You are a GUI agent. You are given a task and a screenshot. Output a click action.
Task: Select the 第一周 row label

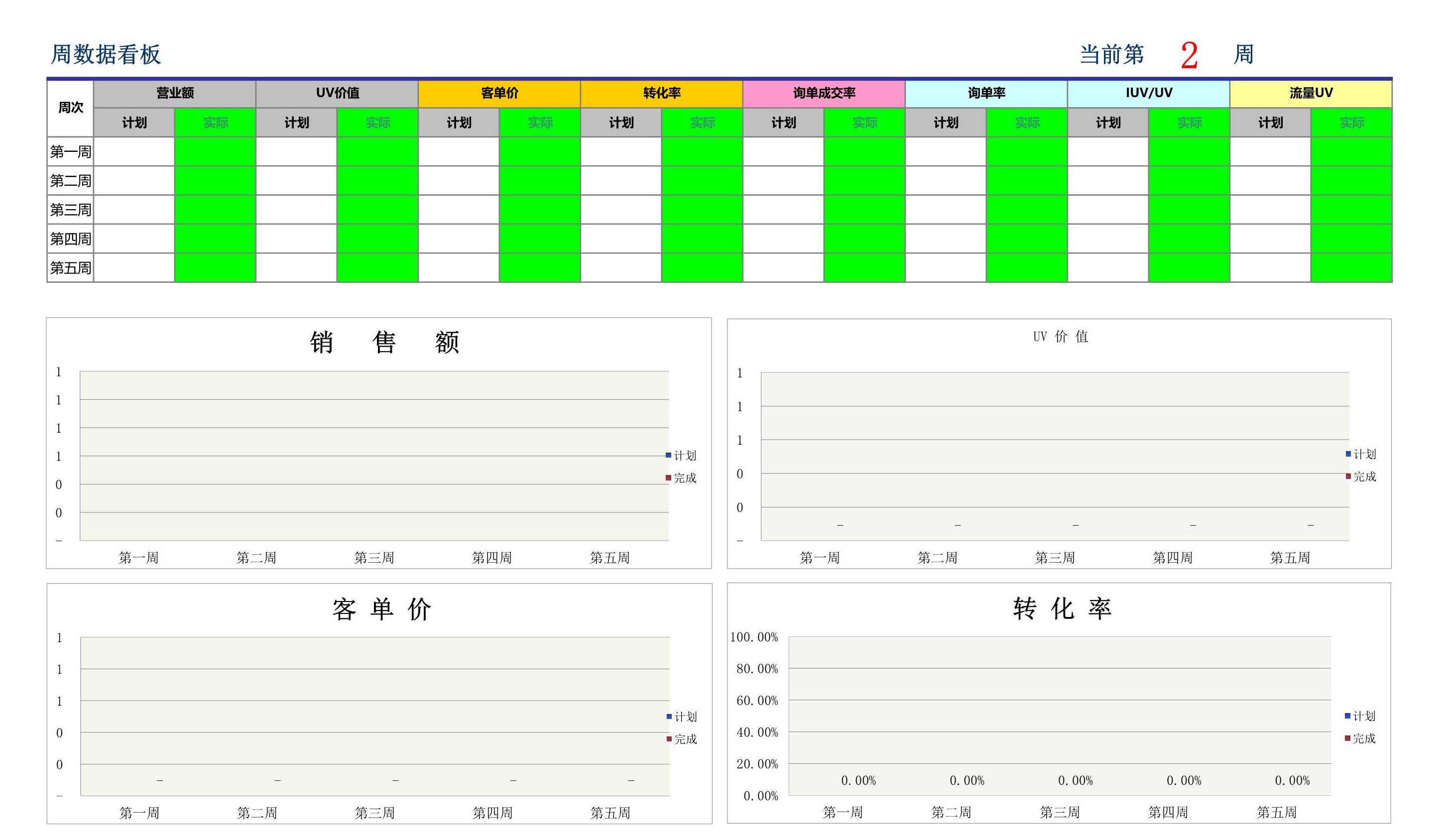[70, 152]
